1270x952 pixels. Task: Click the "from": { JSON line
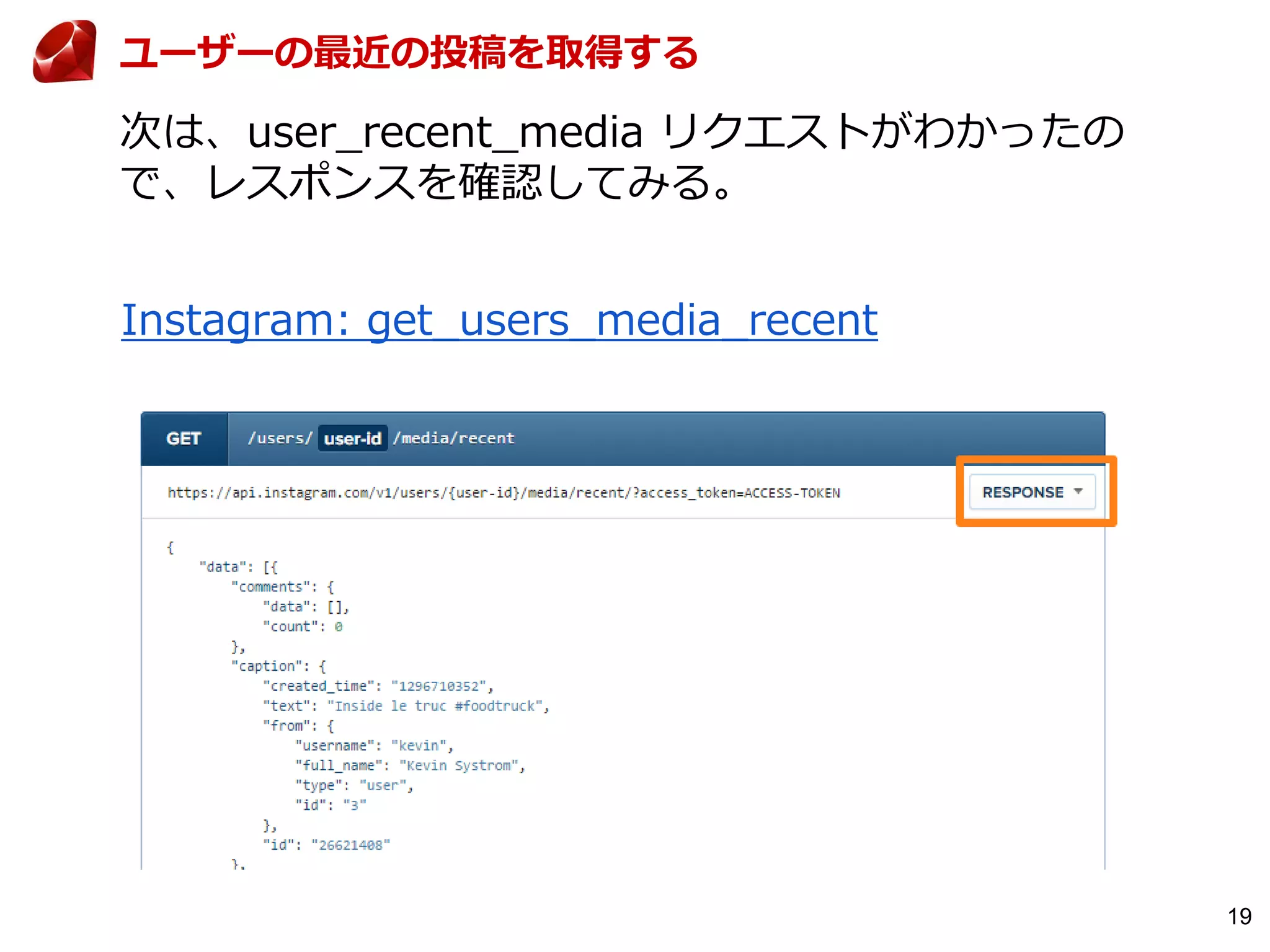(299, 726)
